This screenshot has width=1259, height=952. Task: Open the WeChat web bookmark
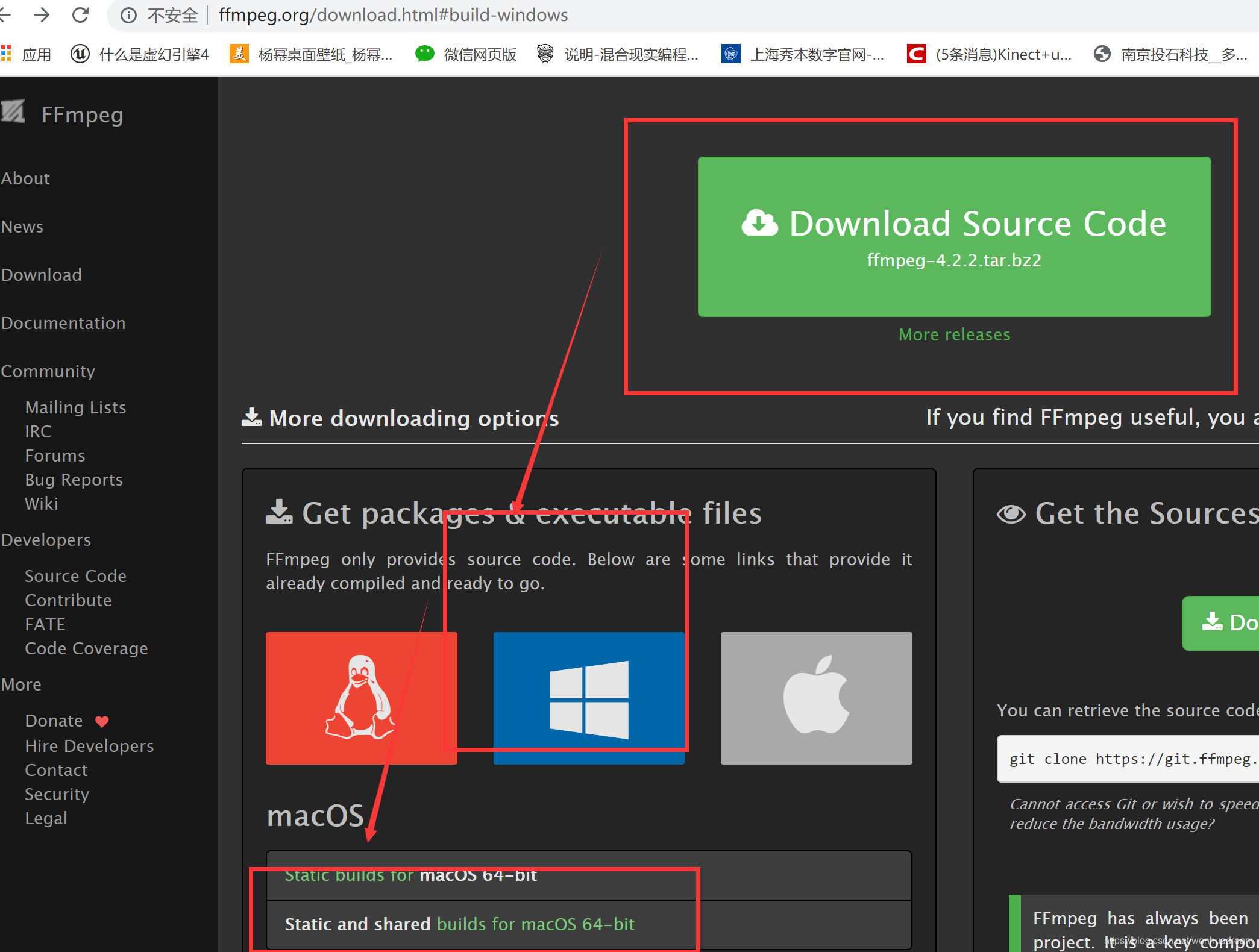466,54
